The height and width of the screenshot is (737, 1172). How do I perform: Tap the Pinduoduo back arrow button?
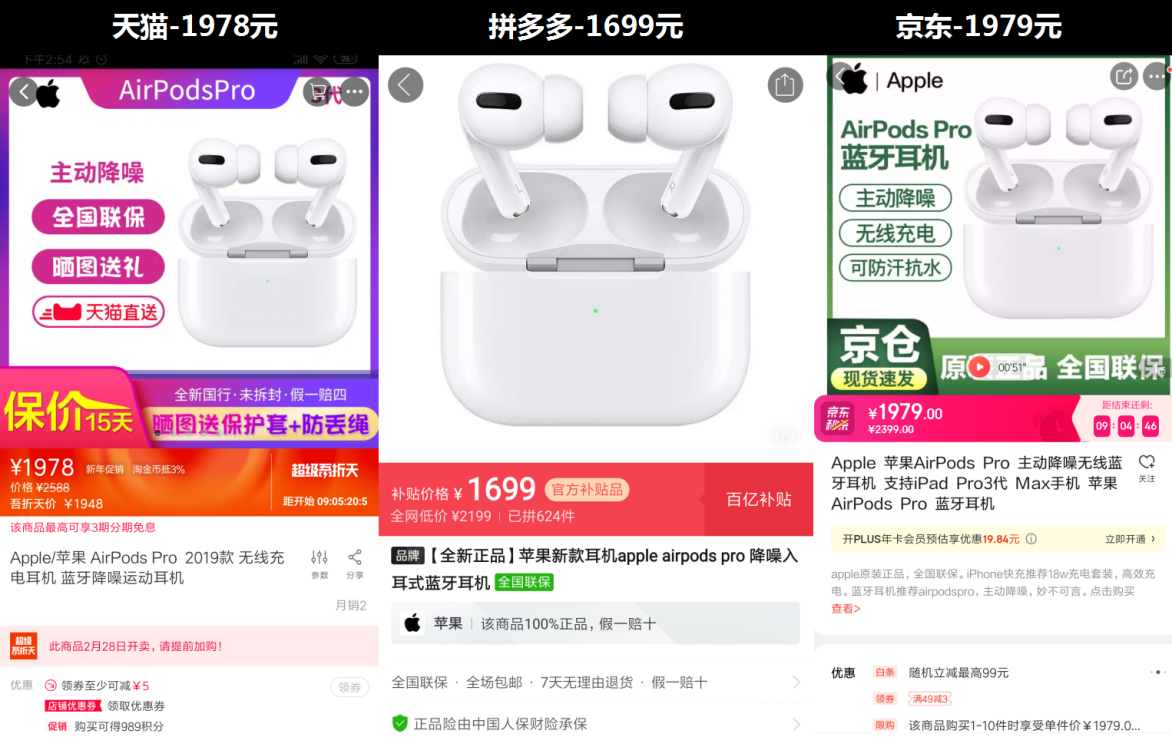(x=406, y=85)
